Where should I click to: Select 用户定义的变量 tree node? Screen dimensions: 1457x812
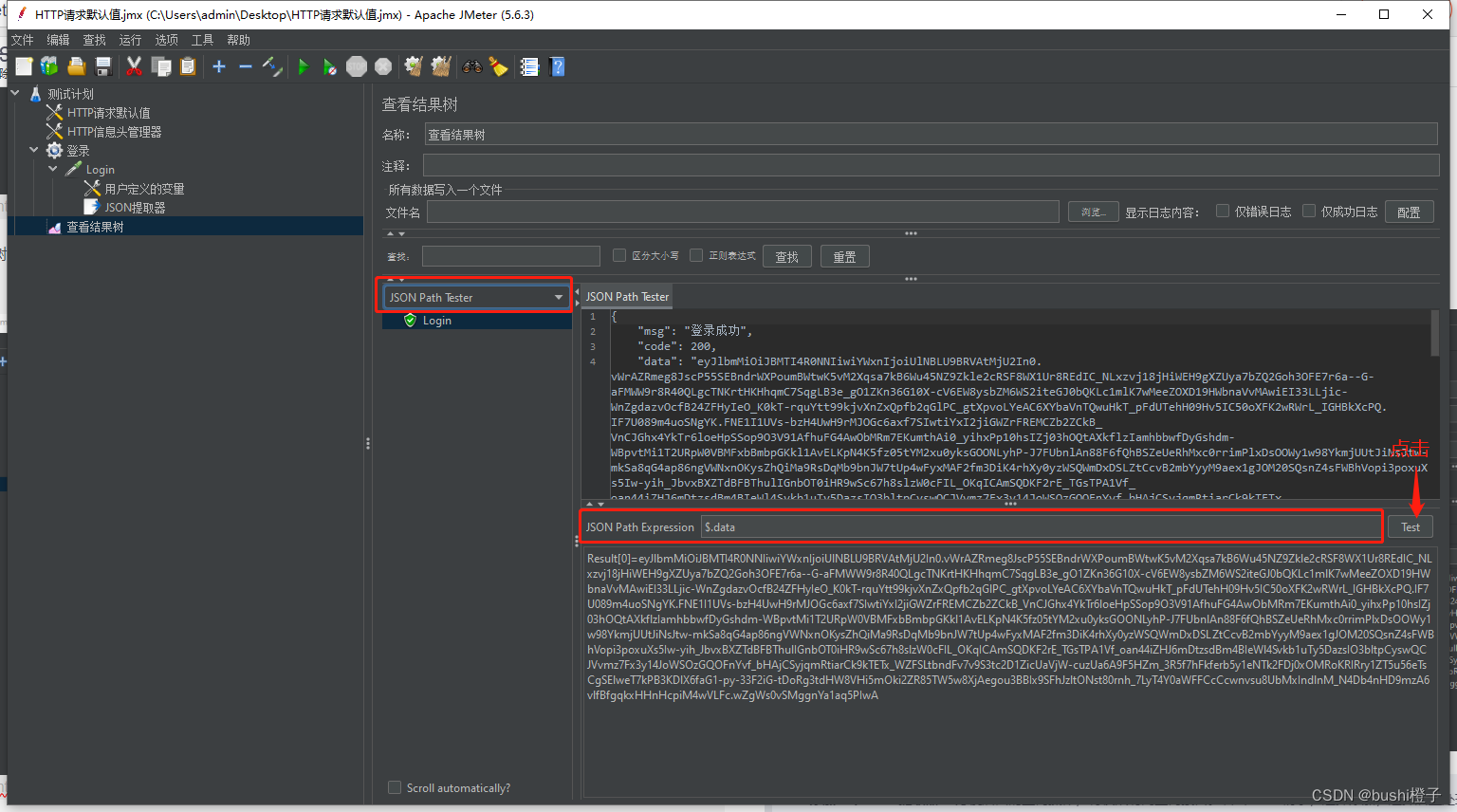point(144,189)
